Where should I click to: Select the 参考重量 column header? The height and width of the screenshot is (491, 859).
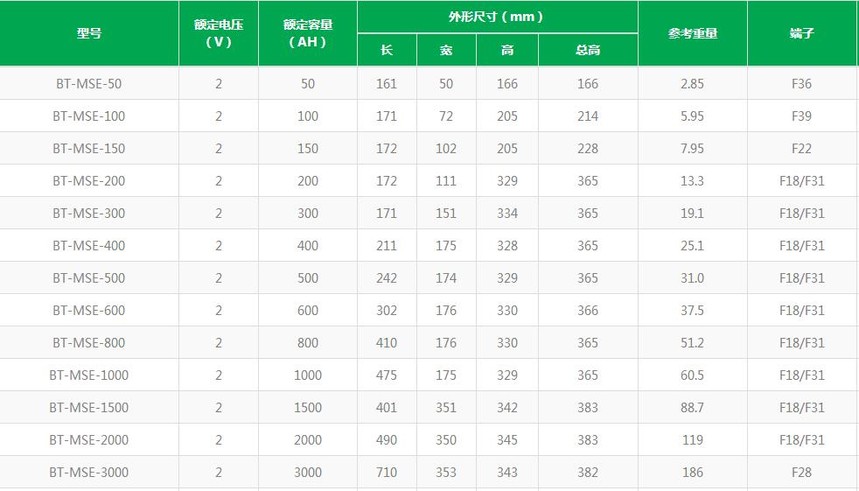(692, 33)
